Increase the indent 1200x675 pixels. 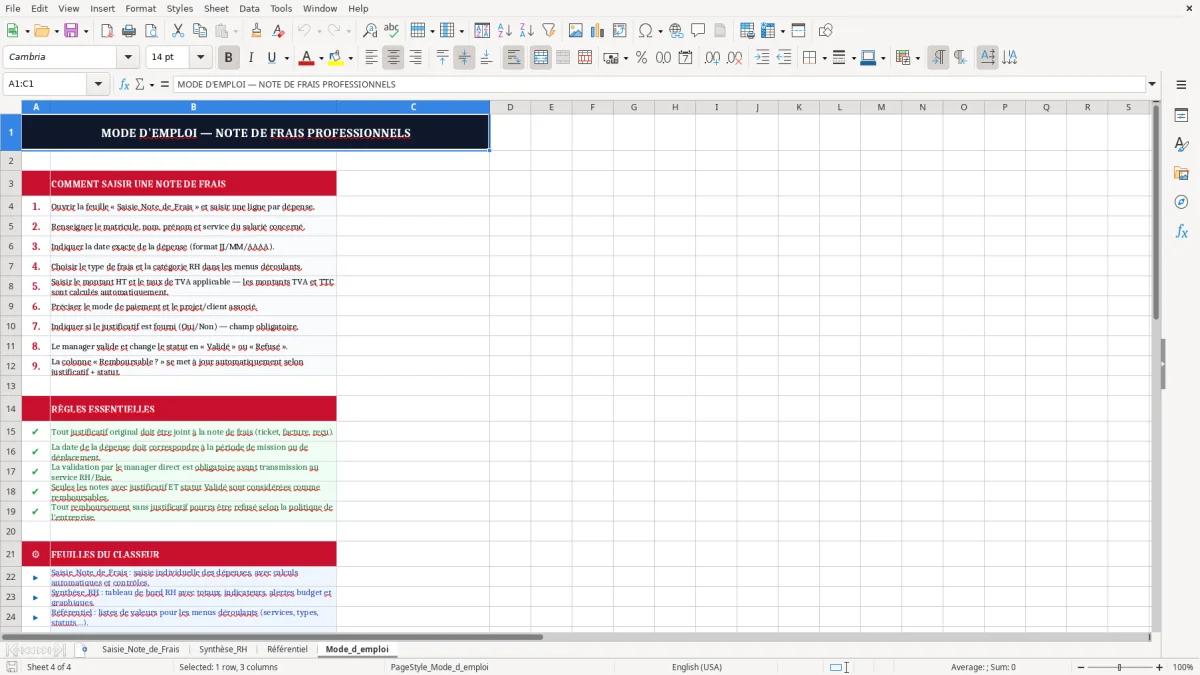point(763,58)
